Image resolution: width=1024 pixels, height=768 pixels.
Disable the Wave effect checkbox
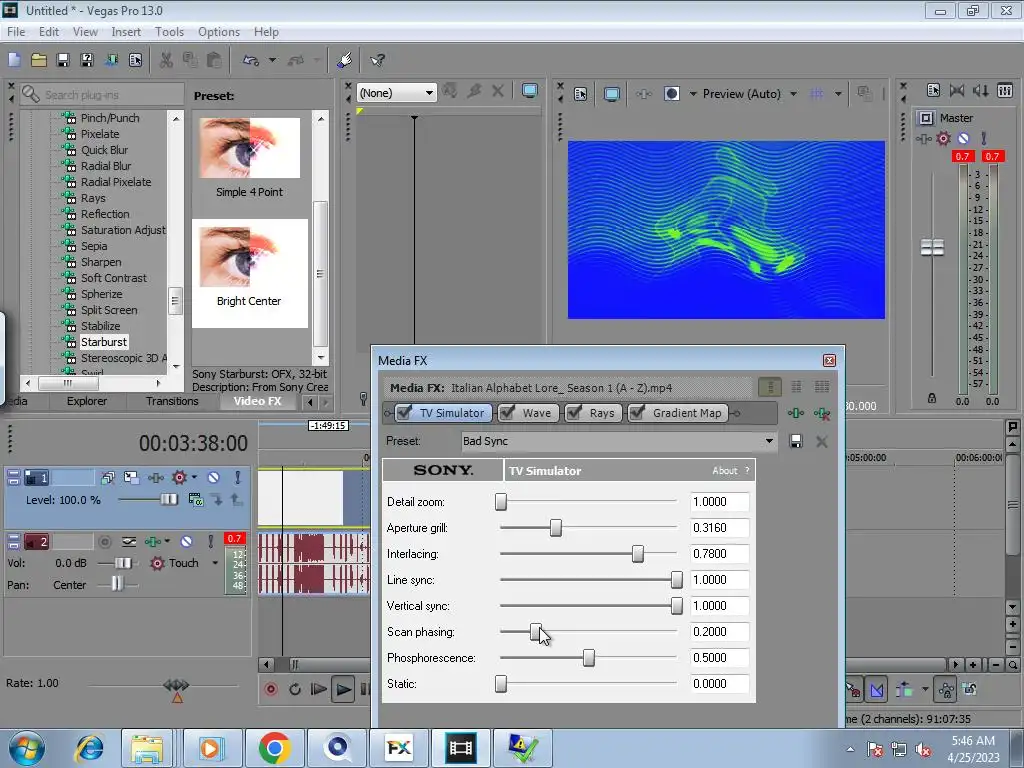coord(507,412)
